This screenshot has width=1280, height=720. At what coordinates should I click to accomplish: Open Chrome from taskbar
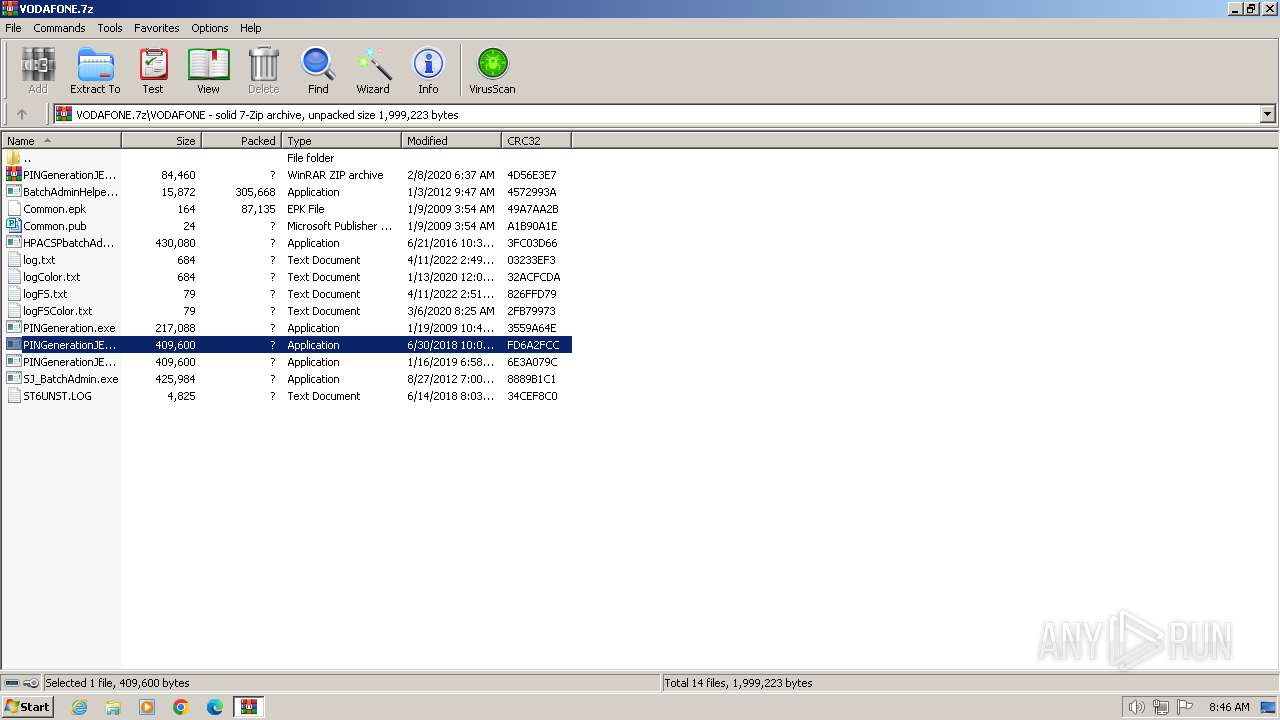pos(181,707)
